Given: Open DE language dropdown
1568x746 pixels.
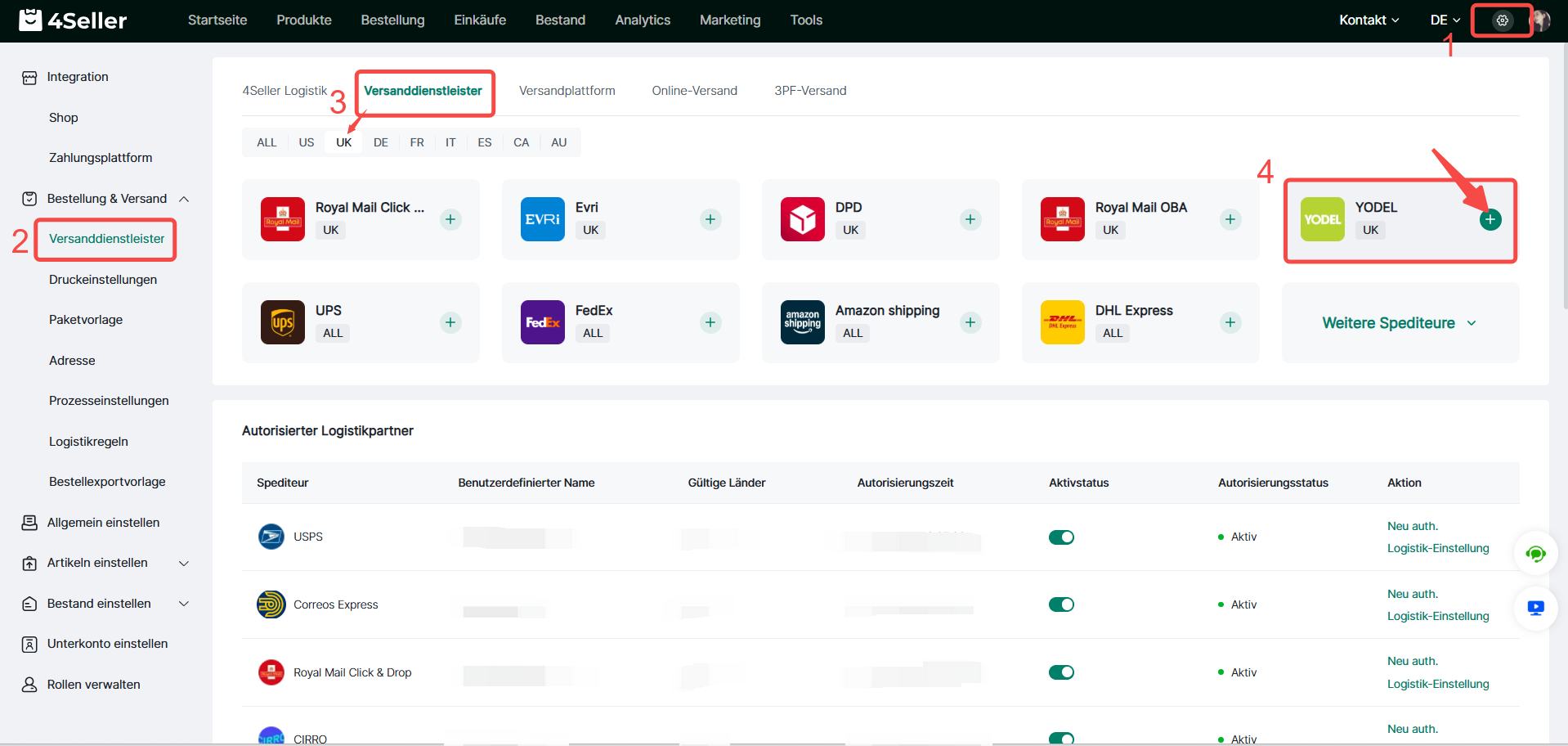Looking at the screenshot, I should click(x=1445, y=20).
